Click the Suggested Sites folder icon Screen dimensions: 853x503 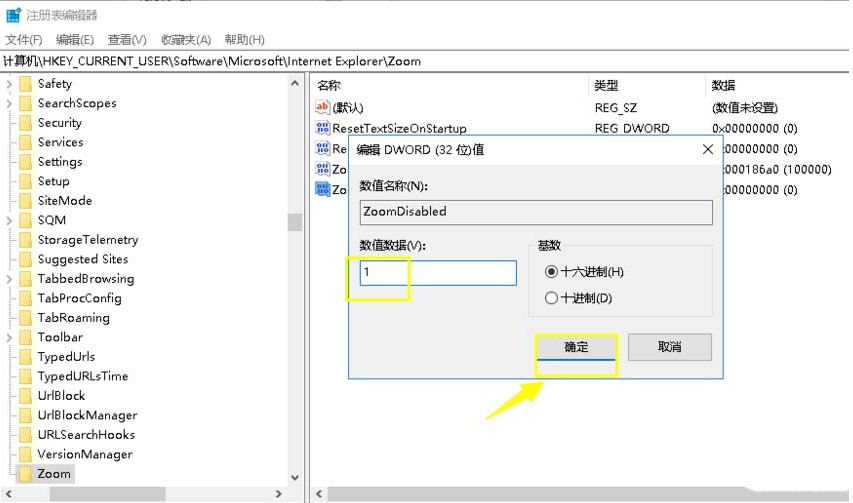point(25,259)
